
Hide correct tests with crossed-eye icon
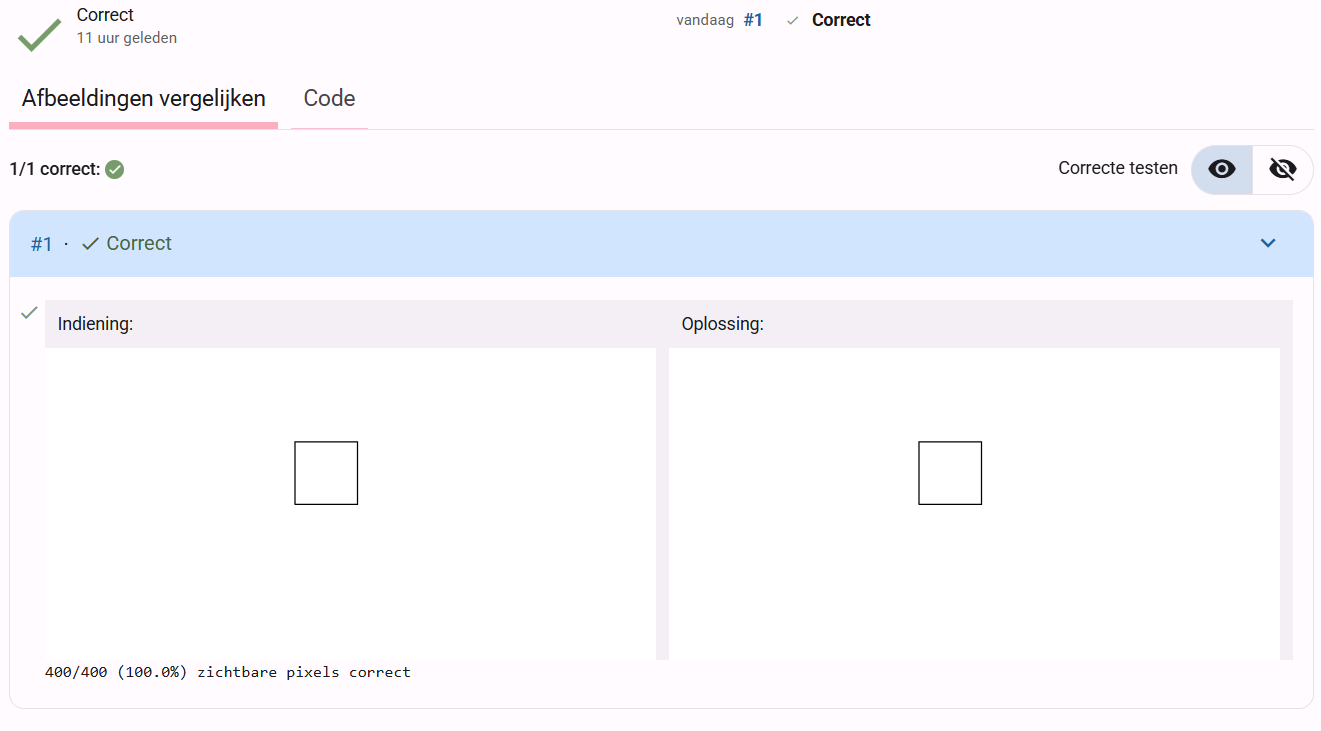1282,169
